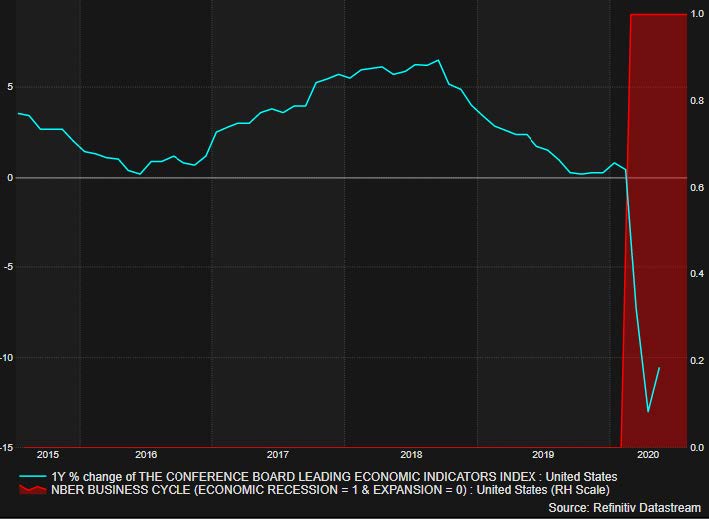The height and width of the screenshot is (519, 709).
Task: Click the red NBER Business Cycle legend swatch
Action: point(33,490)
